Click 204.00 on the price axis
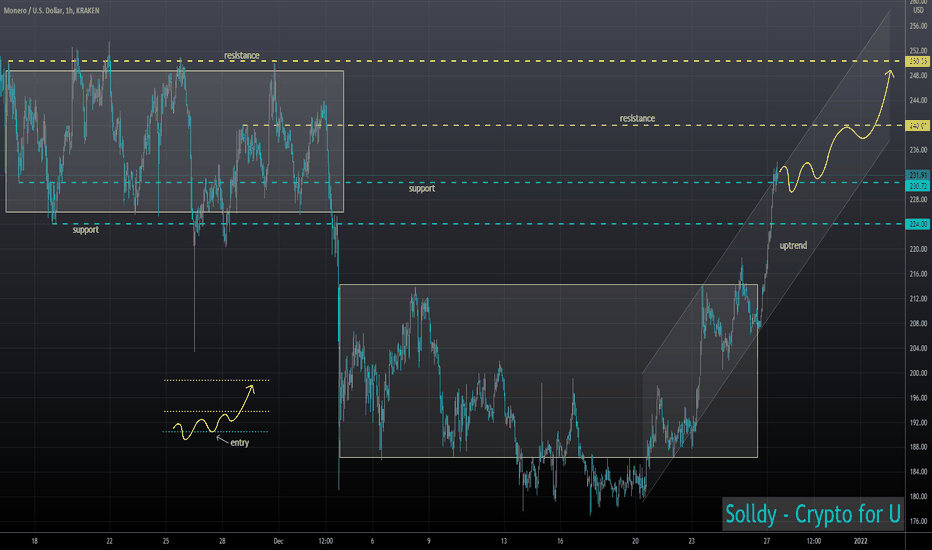 click(x=918, y=348)
